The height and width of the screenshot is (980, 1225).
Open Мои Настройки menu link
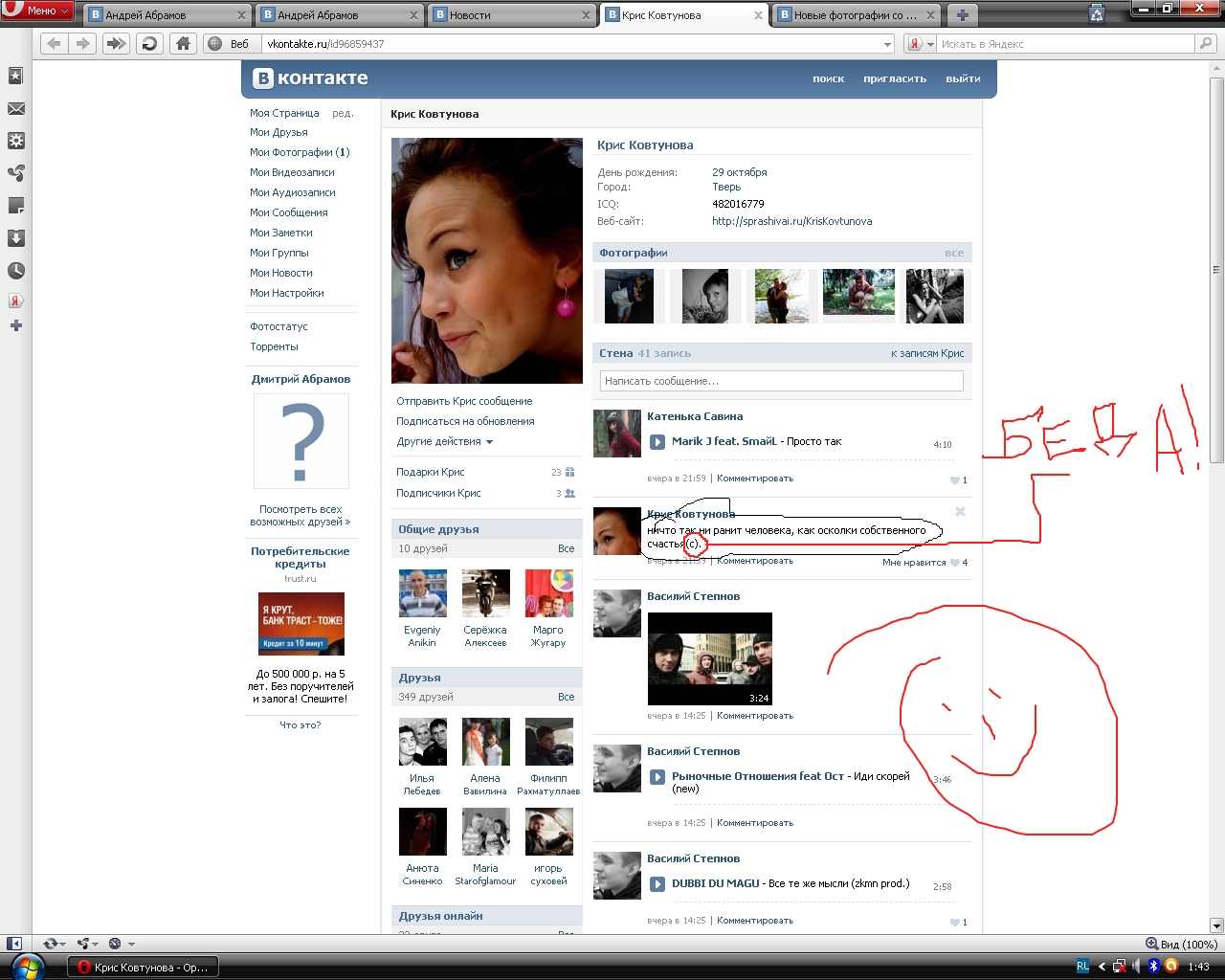tap(286, 293)
